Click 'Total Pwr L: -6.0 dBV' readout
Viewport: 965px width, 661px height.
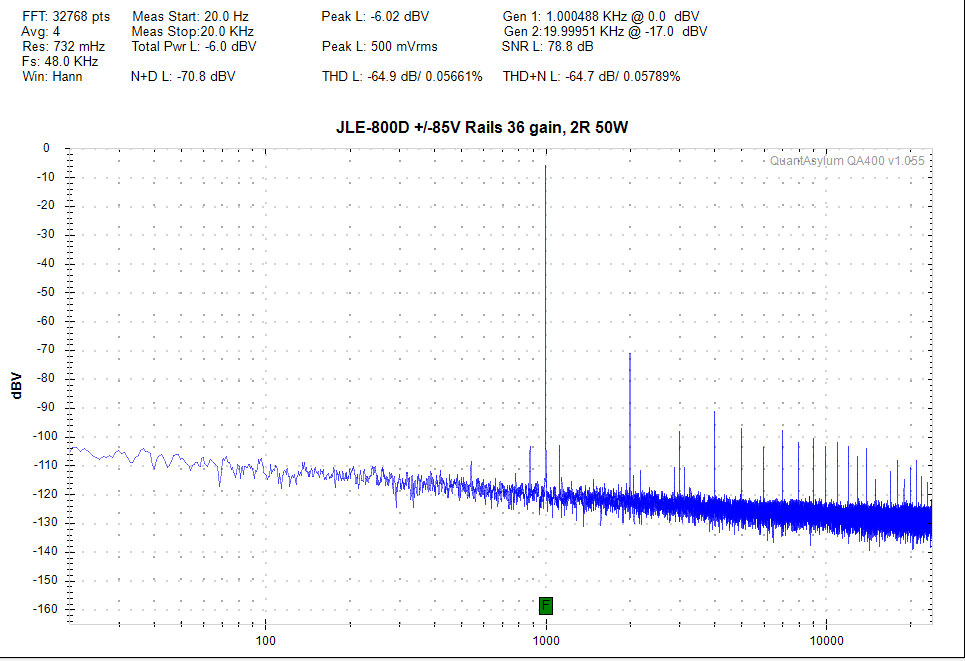(194, 46)
